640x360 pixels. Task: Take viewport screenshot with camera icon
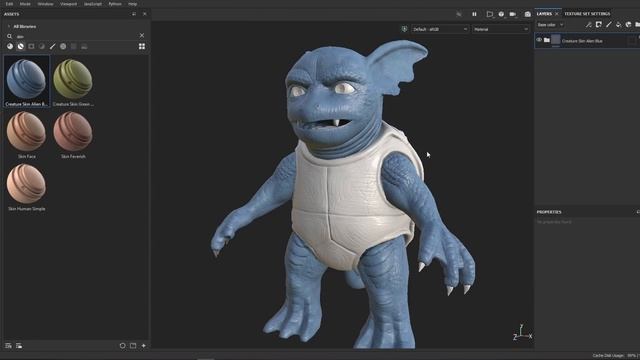(x=527, y=14)
